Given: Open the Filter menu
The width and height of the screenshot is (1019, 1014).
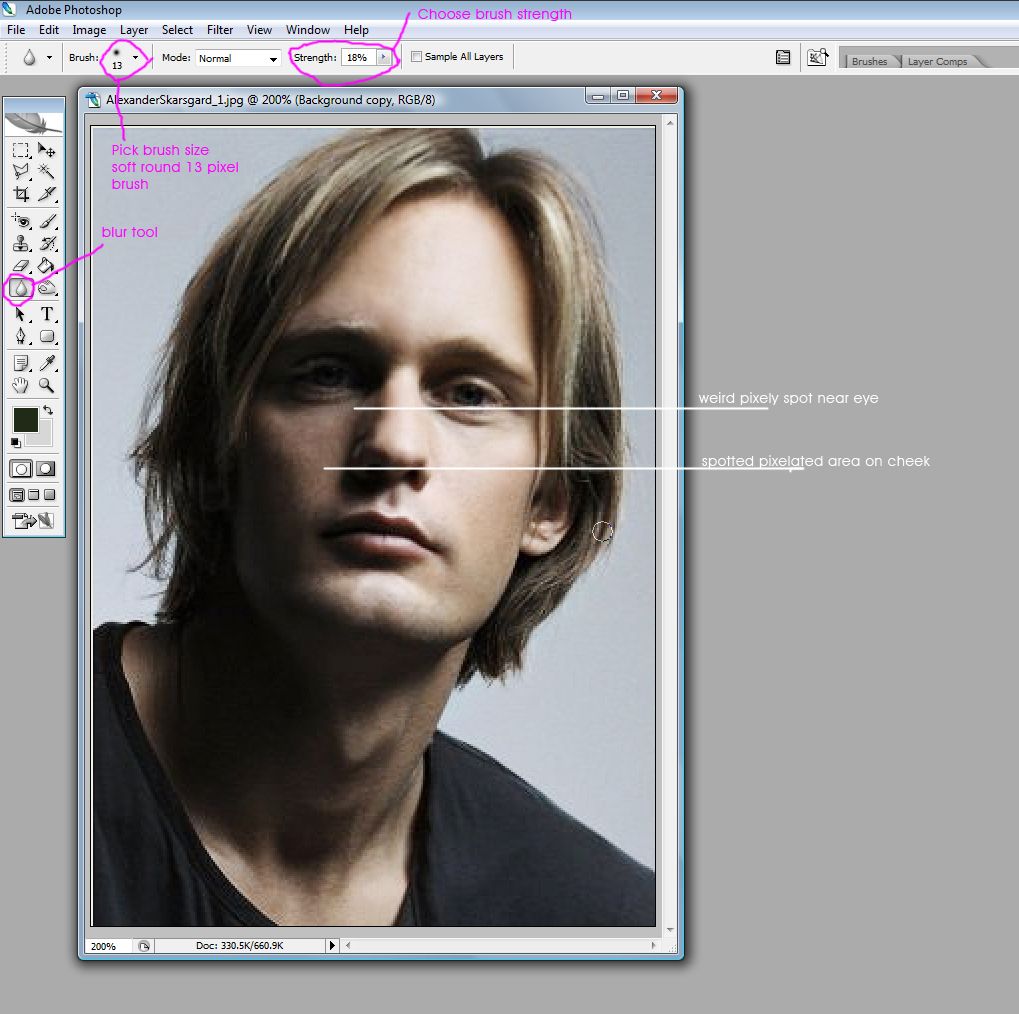Looking at the screenshot, I should pos(219,29).
